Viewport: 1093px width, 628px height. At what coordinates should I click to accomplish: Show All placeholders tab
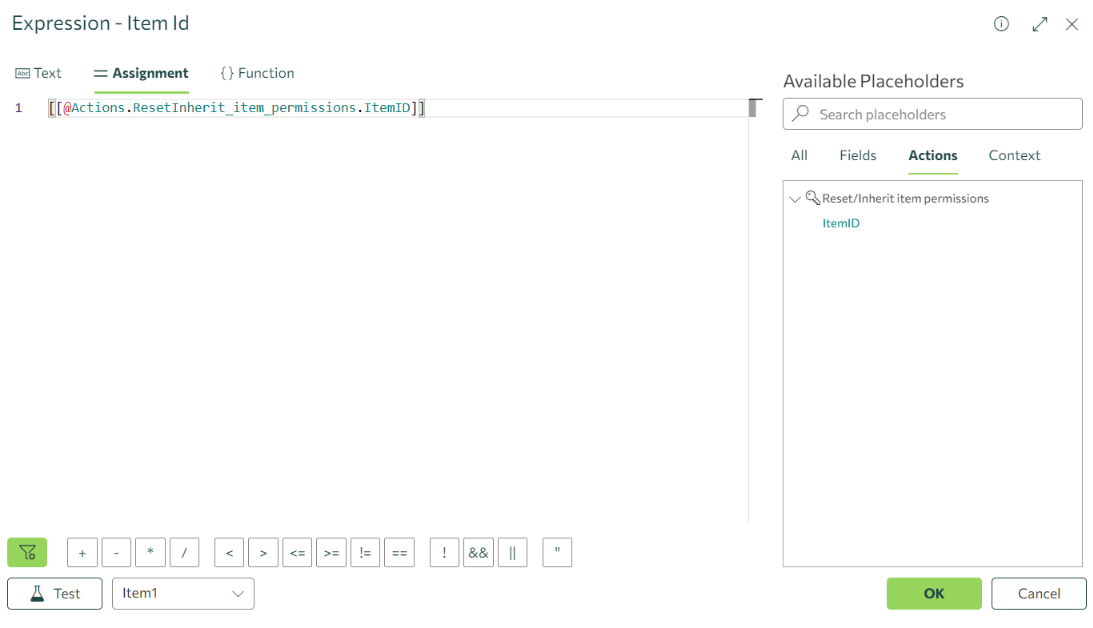click(799, 155)
